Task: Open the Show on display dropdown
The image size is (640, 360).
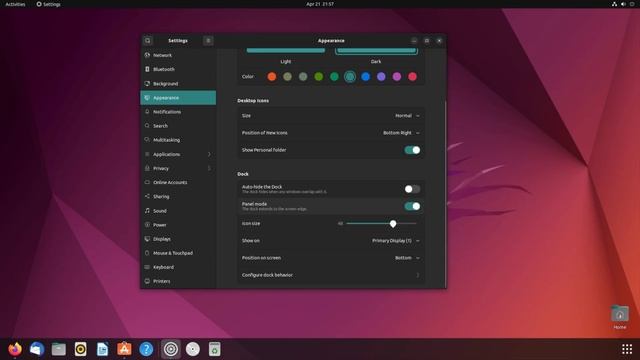Action: coord(396,241)
